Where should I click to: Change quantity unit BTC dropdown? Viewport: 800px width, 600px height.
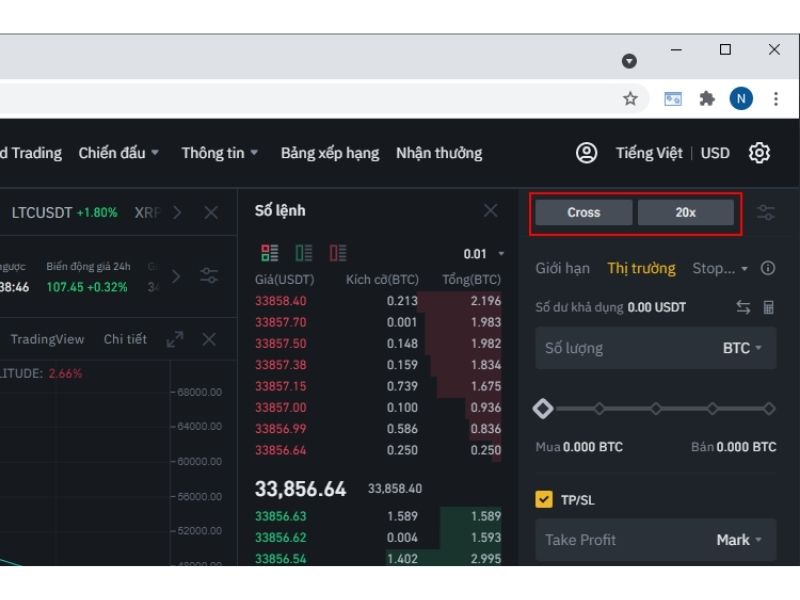[742, 348]
